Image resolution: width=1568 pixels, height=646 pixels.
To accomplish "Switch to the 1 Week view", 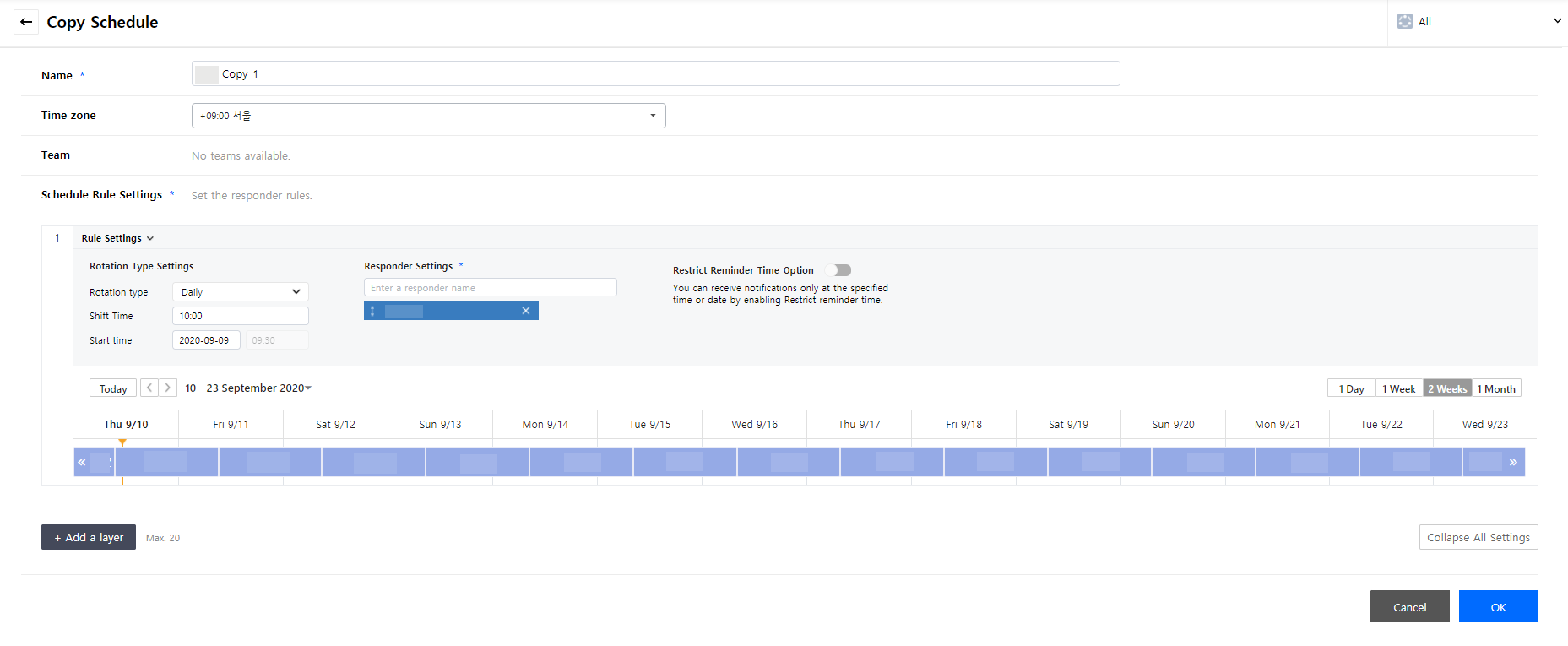I will (1398, 388).
